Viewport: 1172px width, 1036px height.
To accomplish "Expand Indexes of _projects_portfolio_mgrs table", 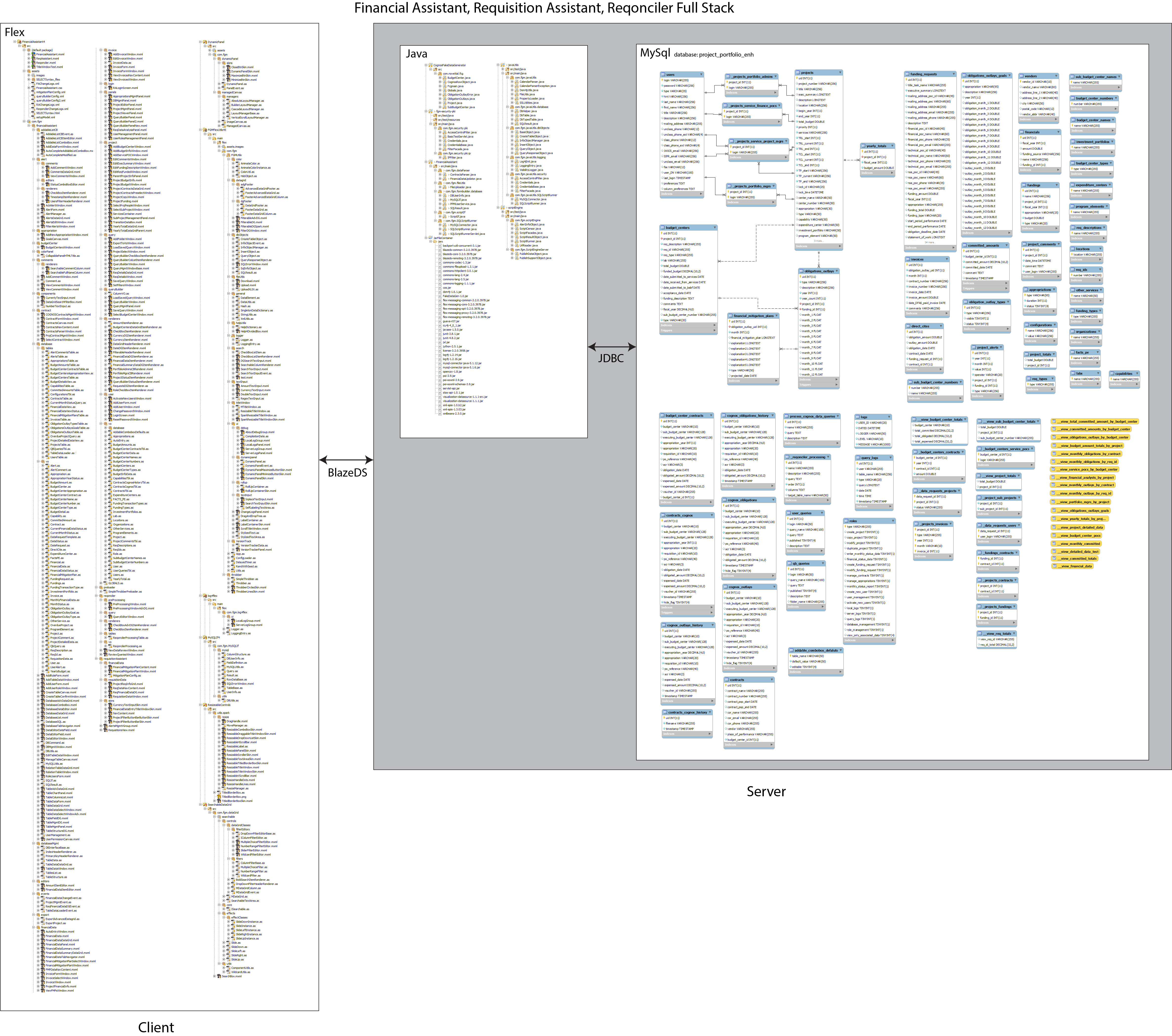I will [x=774, y=202].
